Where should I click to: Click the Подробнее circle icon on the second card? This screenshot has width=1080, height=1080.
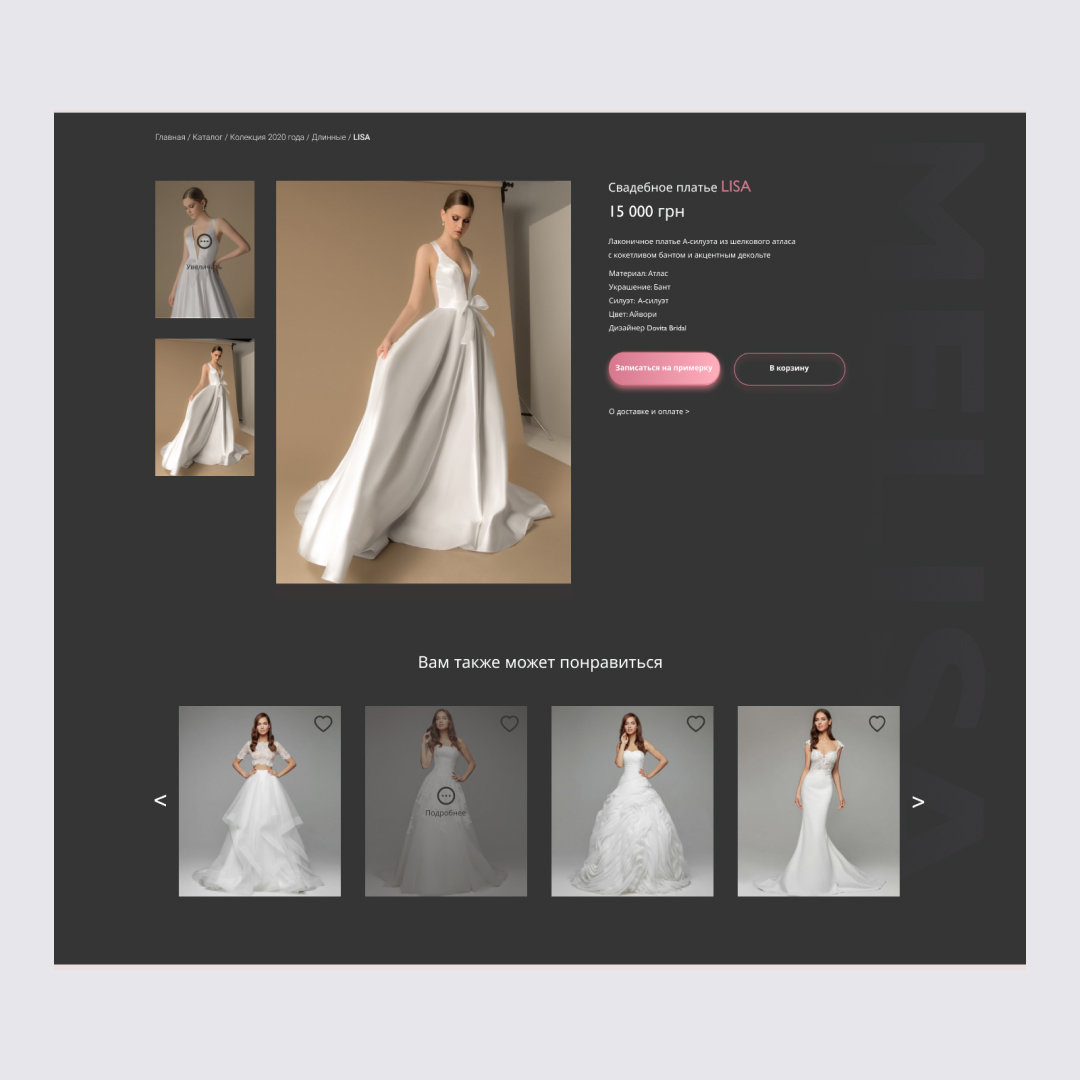[446, 796]
